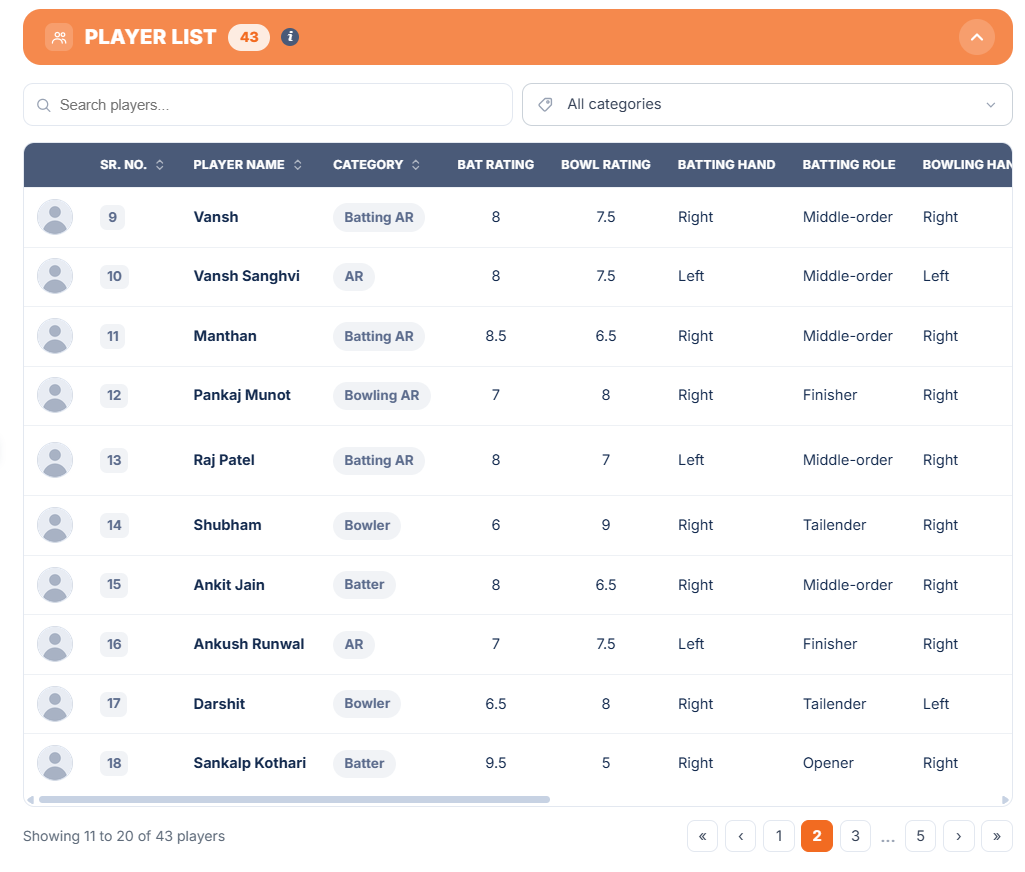Viewport: 1025px width, 872px height.
Task: Click current page 2 button
Action: pyautogui.click(x=816, y=836)
